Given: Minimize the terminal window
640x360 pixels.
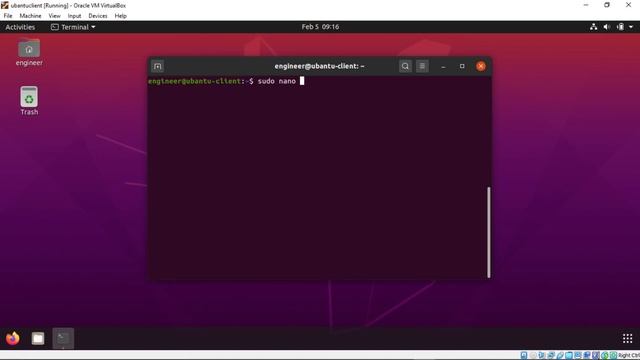Looking at the screenshot, I should (443, 66).
